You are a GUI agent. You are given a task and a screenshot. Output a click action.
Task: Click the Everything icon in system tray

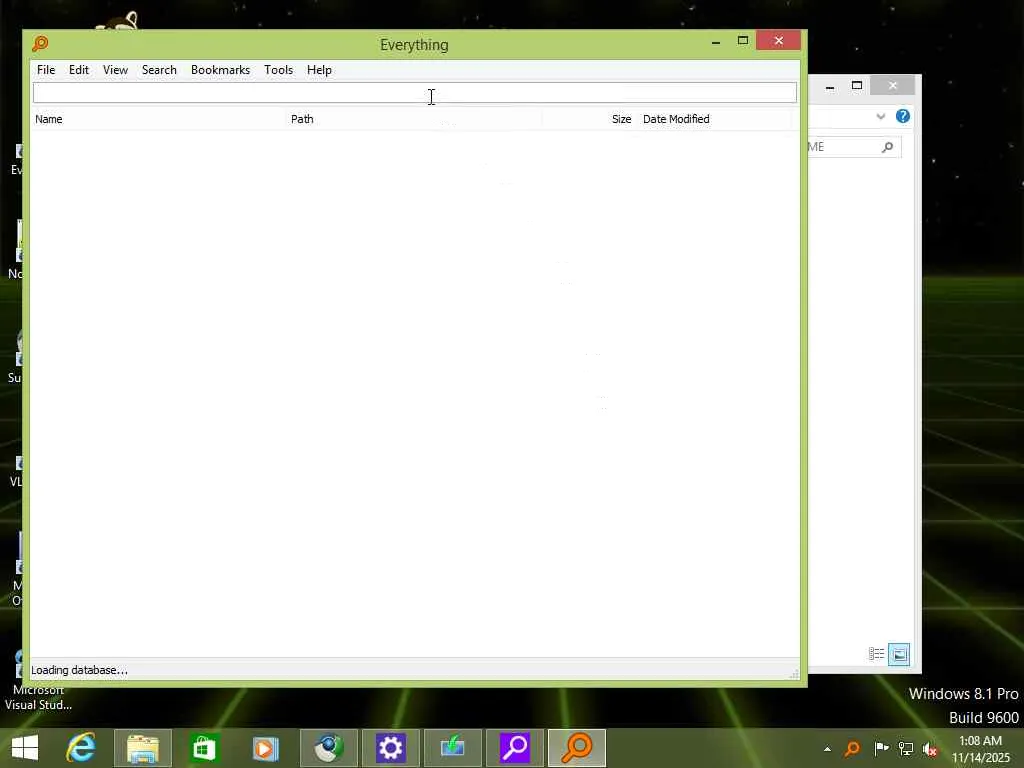click(852, 748)
